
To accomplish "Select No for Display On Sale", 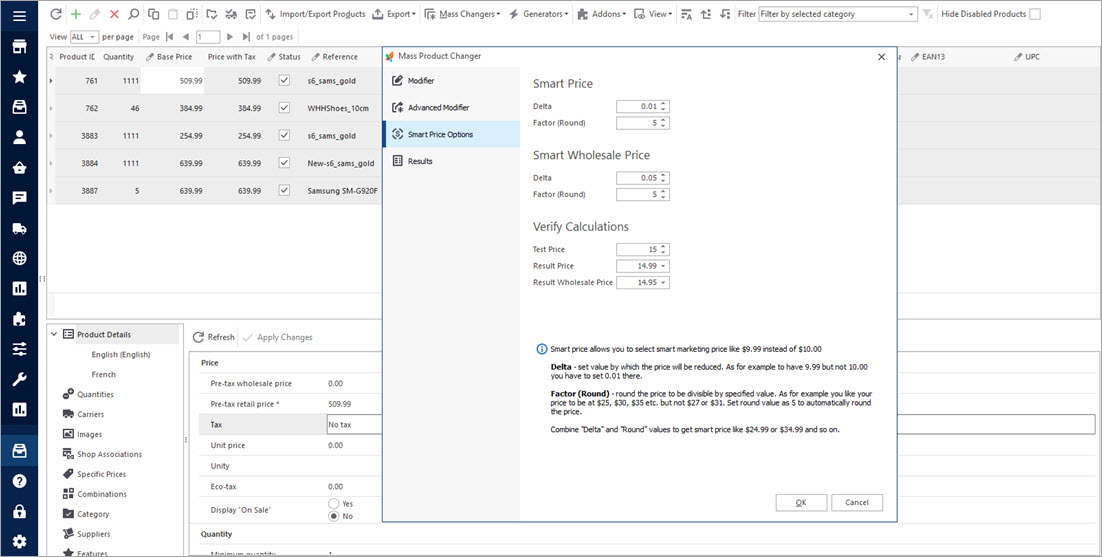I will (x=334, y=516).
